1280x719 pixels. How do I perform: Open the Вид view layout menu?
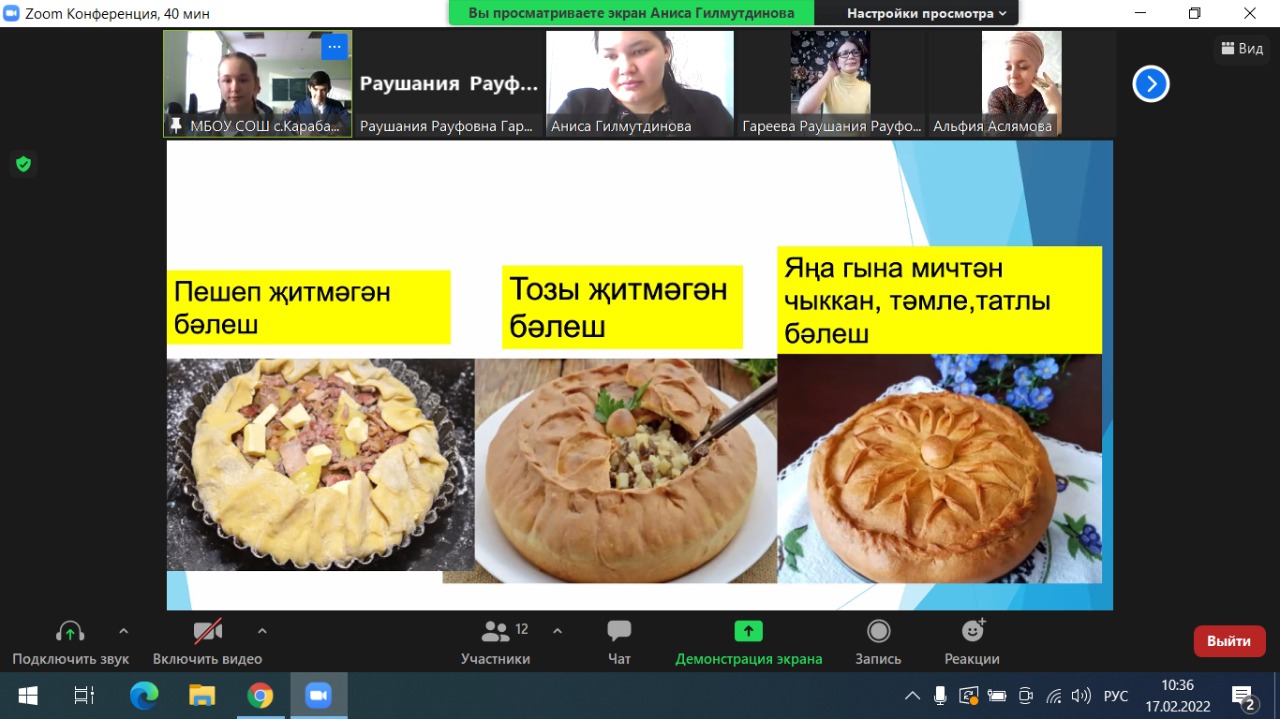point(1242,48)
